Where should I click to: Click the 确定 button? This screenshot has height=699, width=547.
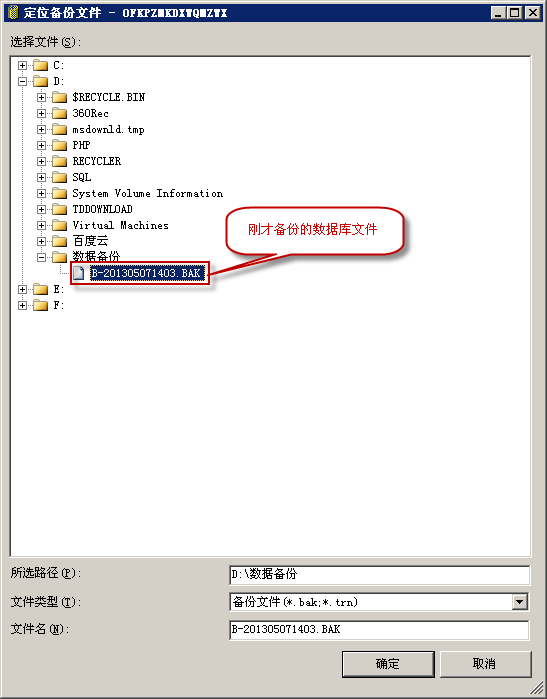[x=388, y=664]
